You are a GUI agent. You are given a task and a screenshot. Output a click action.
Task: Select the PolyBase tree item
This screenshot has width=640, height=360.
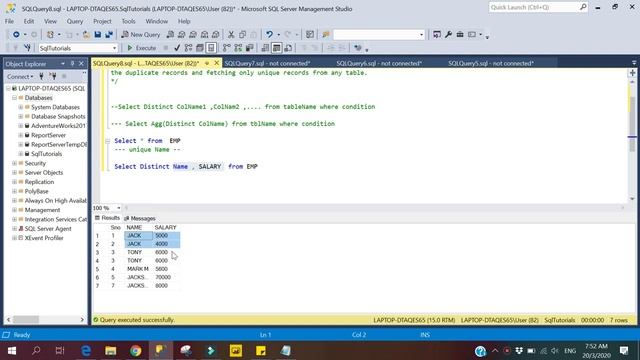coord(36,191)
